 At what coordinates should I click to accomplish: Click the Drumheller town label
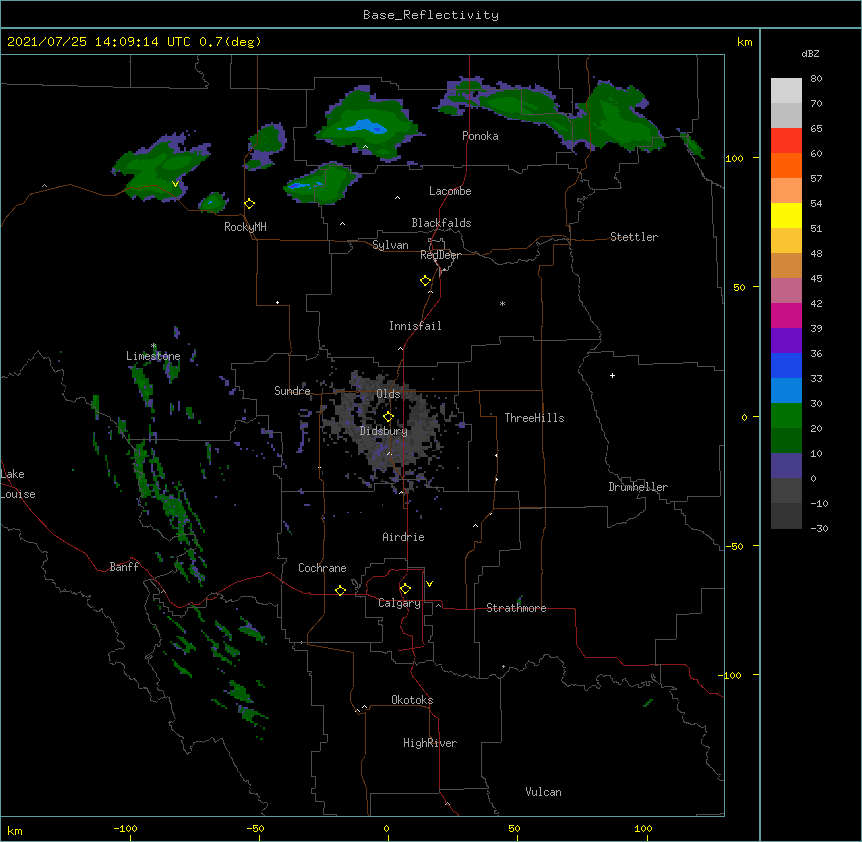point(638,487)
